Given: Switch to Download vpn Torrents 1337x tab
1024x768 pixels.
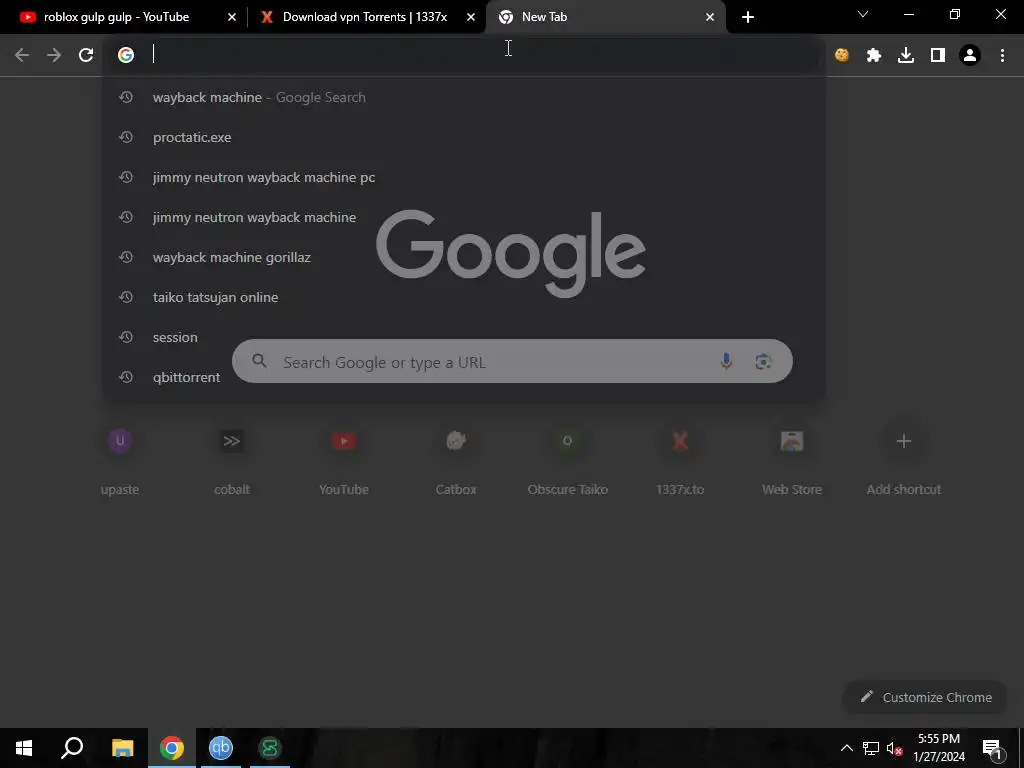Looking at the screenshot, I should pyautogui.click(x=366, y=17).
